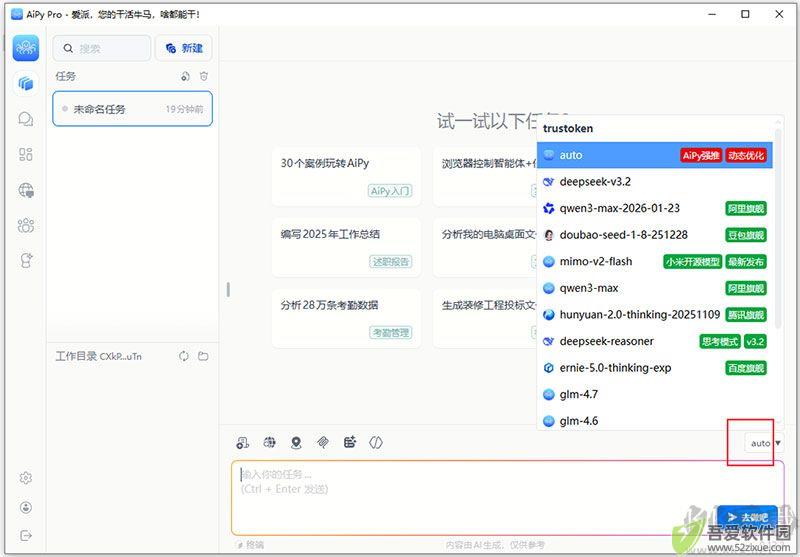The width and height of the screenshot is (800, 557).
Task: Select deepseek-v3.2 from model list
Action: click(655, 182)
